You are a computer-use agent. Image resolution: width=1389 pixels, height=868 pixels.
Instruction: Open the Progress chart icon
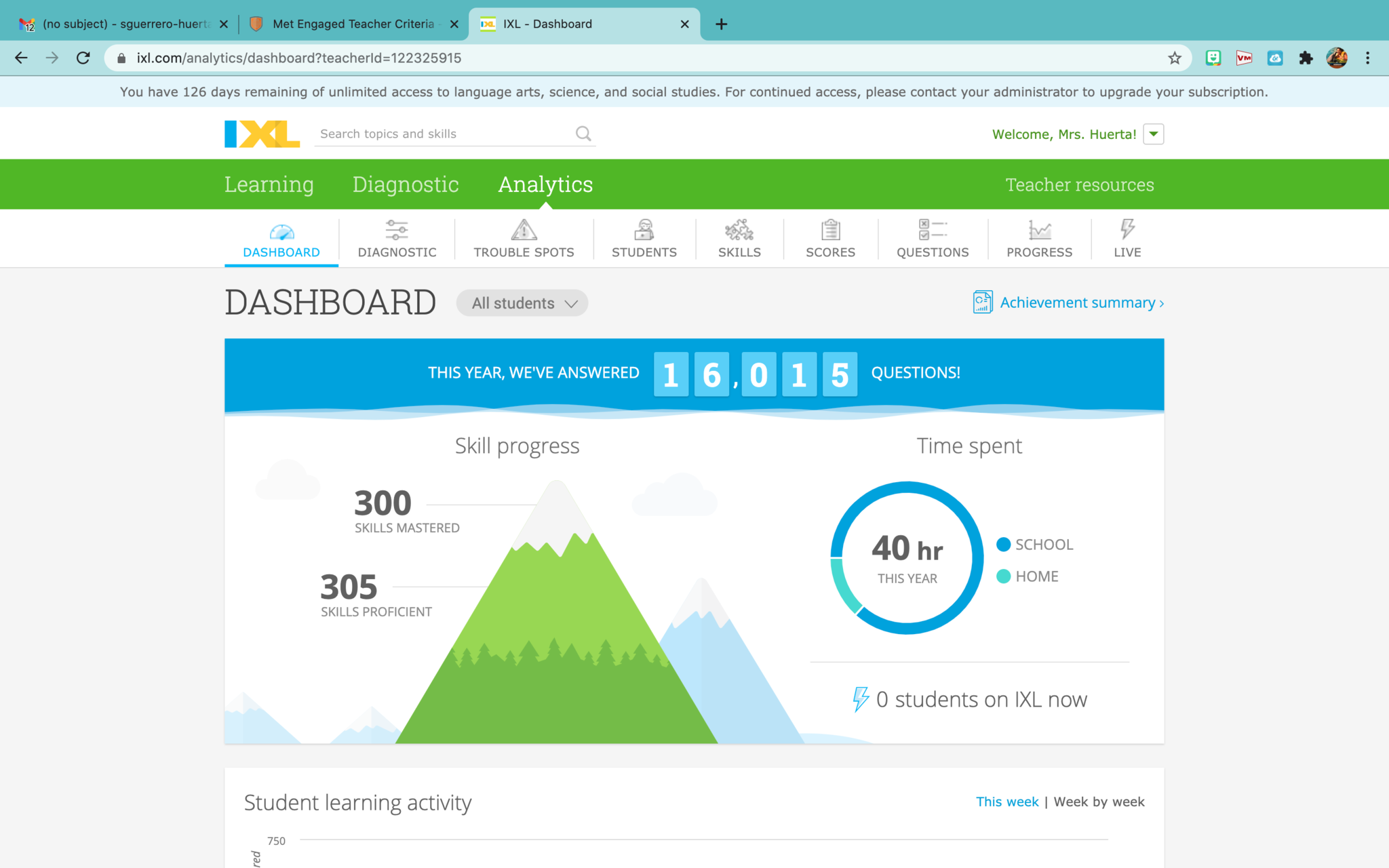[x=1039, y=231]
